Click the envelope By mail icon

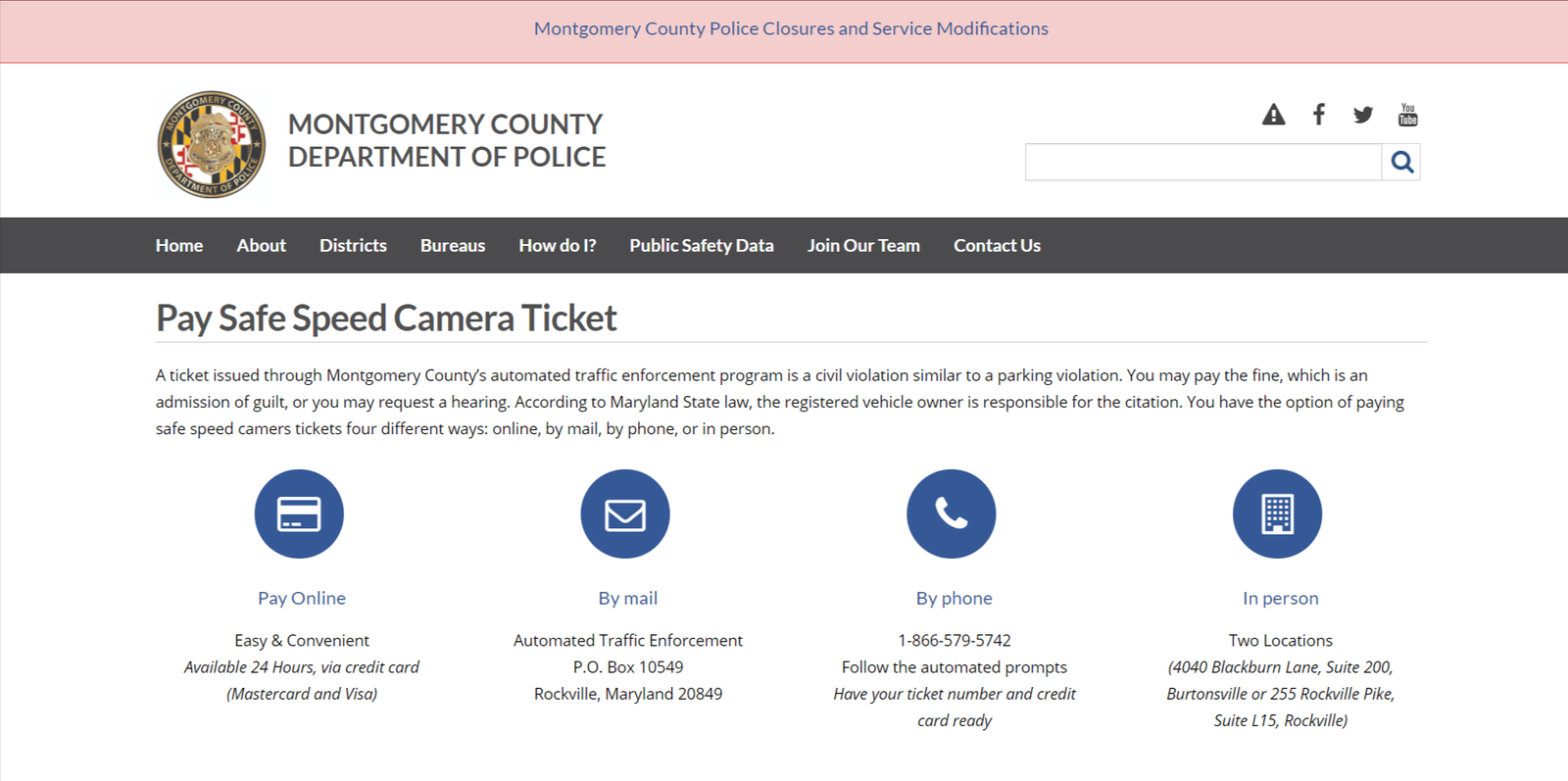tap(625, 513)
